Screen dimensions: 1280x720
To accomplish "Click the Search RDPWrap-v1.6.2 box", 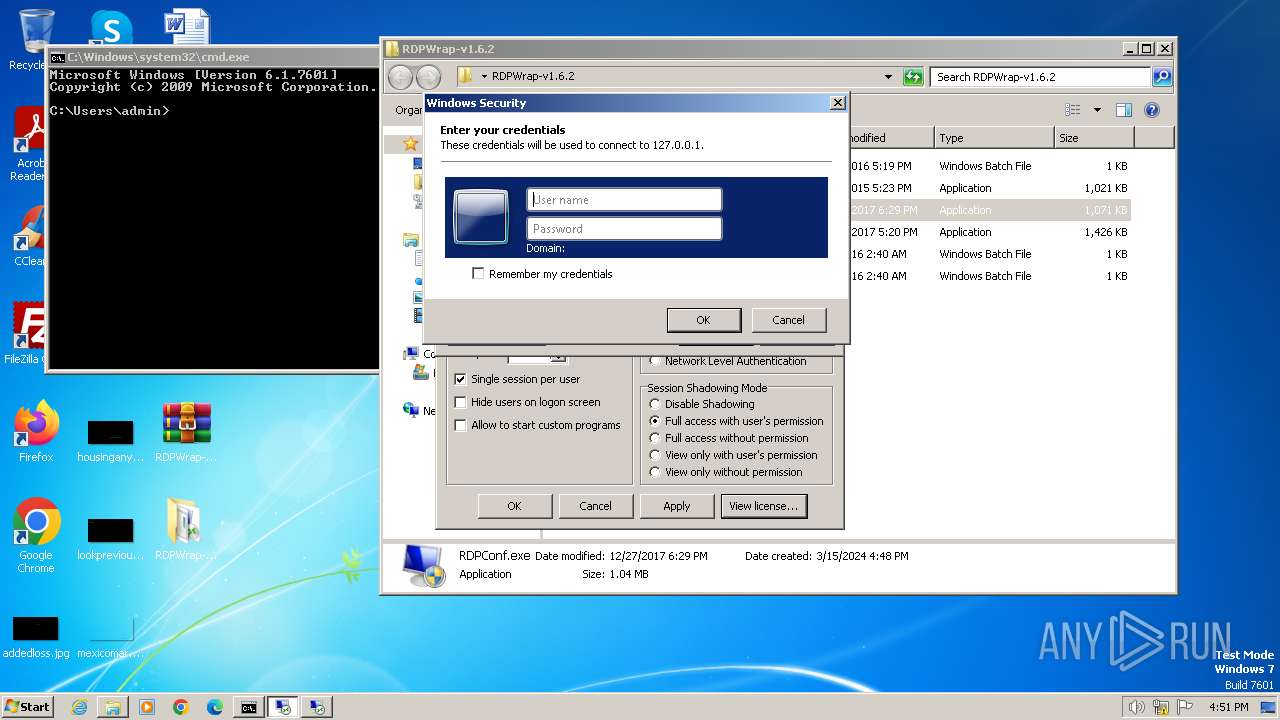I will [x=1041, y=77].
